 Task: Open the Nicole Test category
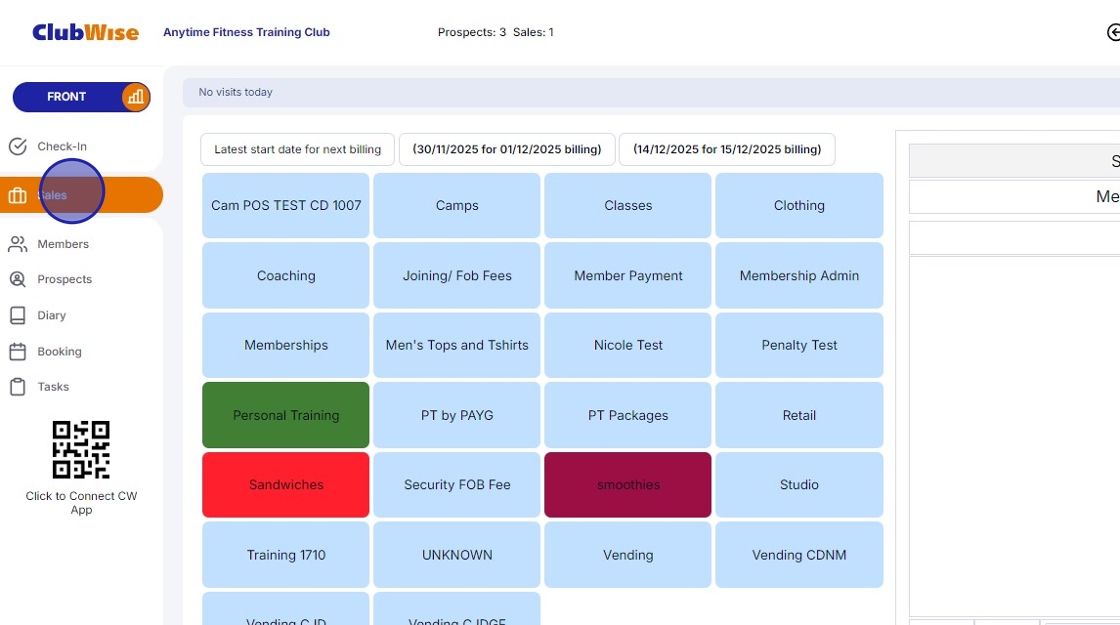click(x=628, y=345)
